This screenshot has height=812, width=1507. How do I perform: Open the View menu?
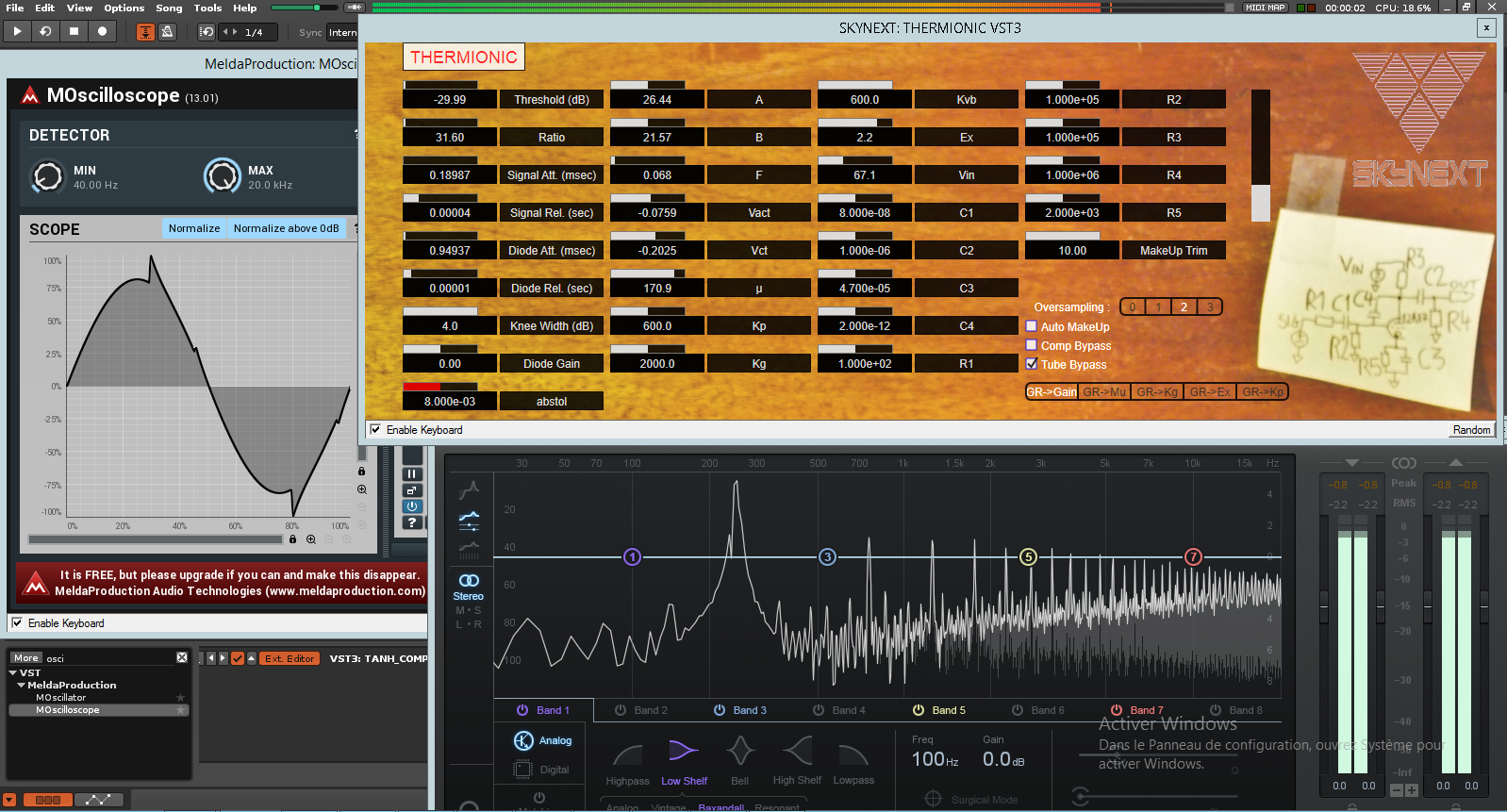pyautogui.click(x=79, y=8)
